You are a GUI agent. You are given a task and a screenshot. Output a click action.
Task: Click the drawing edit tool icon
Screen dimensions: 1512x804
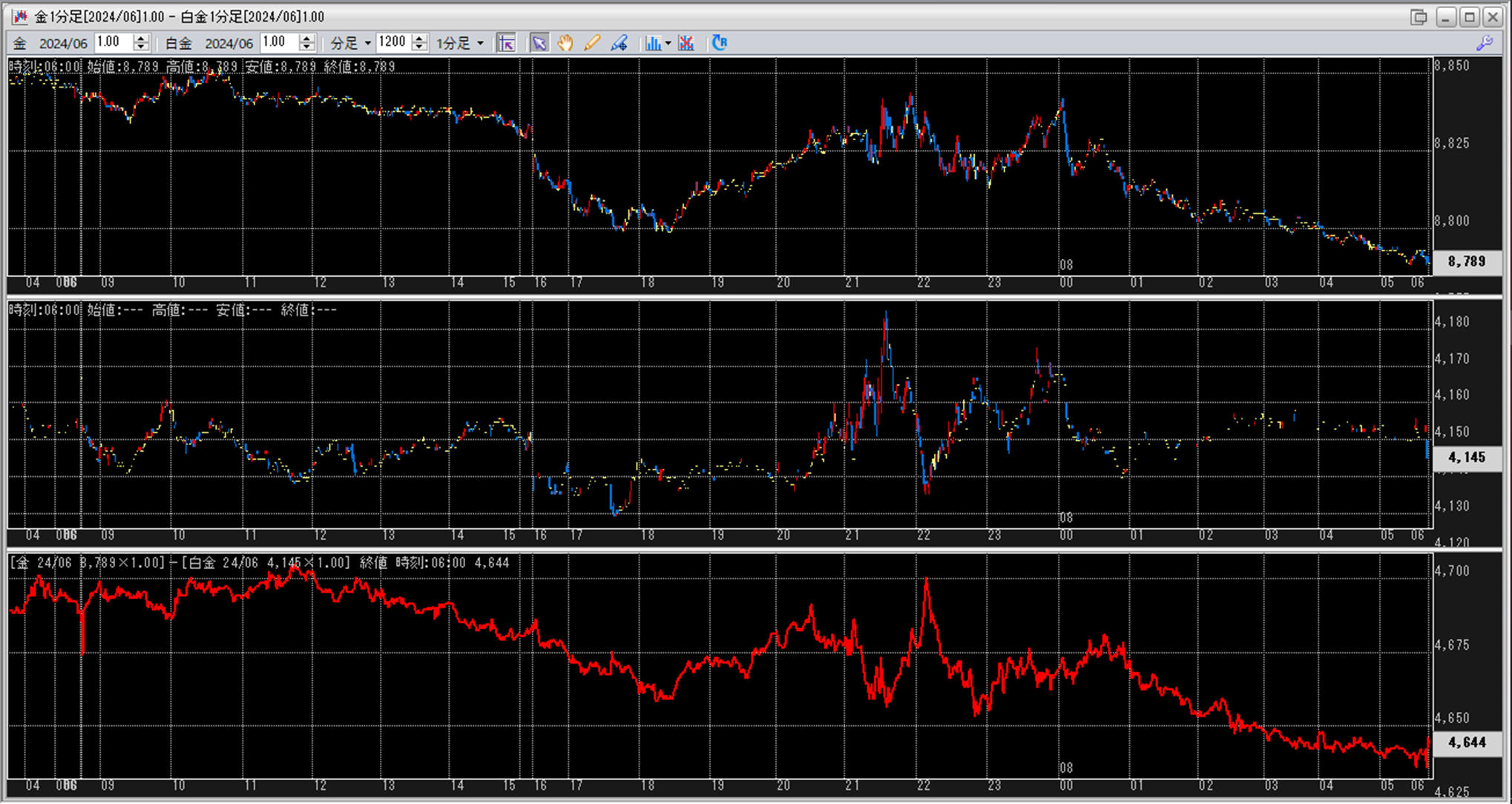coord(619,43)
